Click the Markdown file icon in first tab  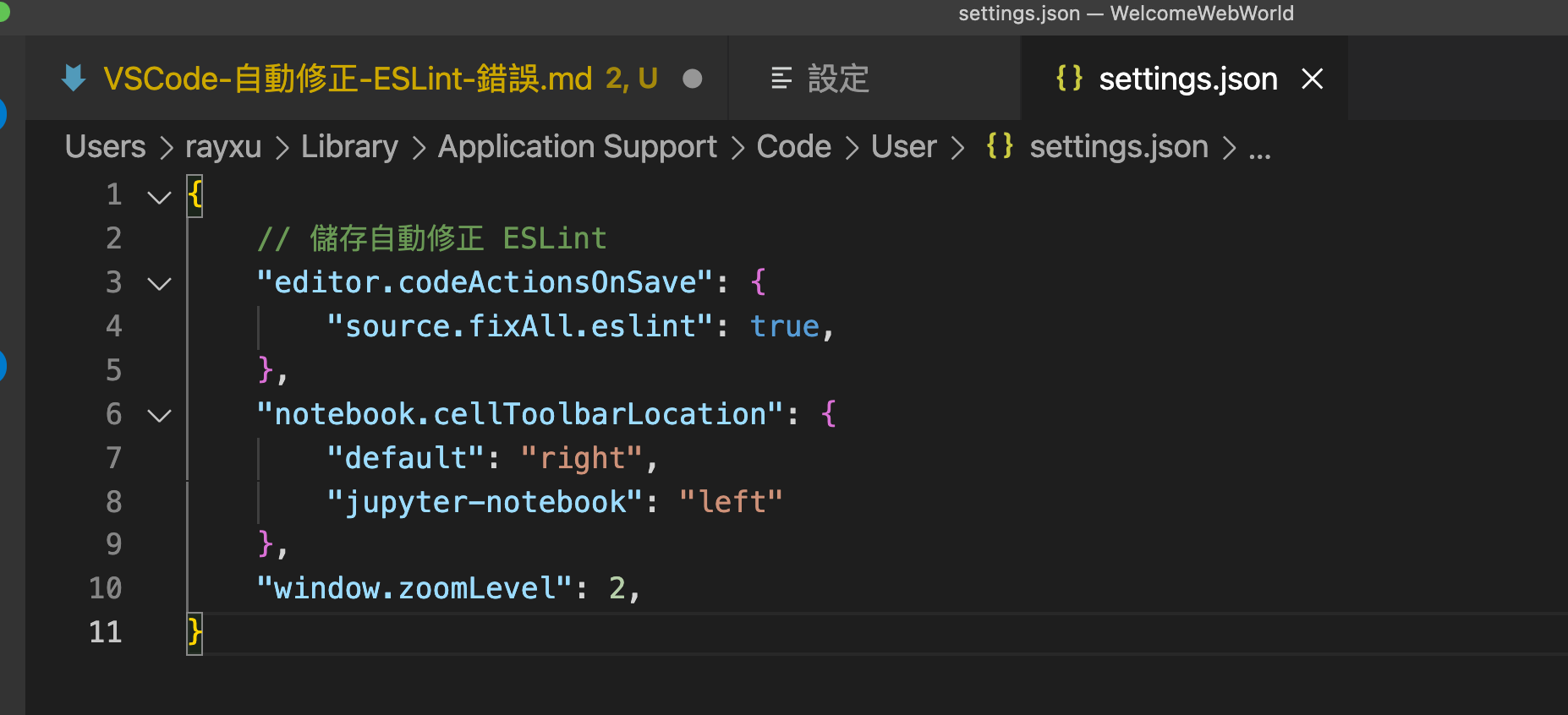pyautogui.click(x=74, y=79)
